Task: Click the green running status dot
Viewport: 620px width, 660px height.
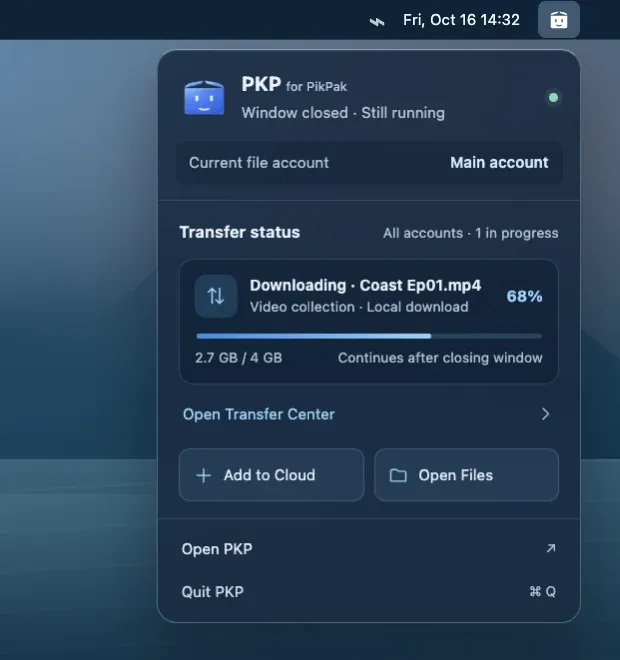Action: (553, 98)
